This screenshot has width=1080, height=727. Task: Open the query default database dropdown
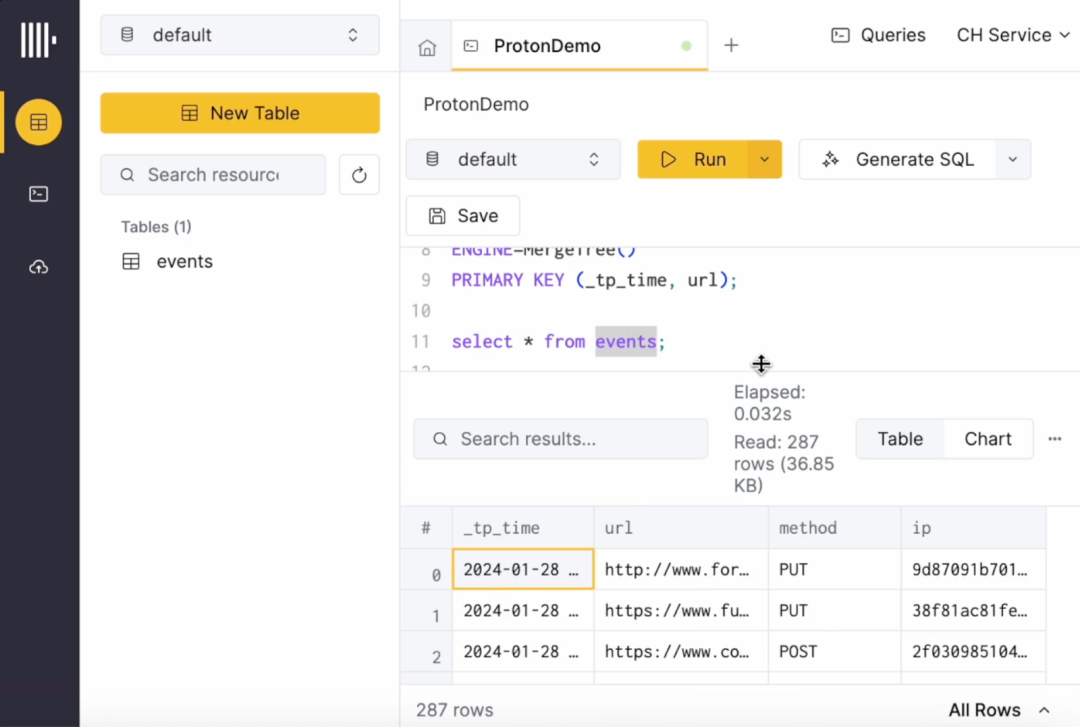[513, 160]
